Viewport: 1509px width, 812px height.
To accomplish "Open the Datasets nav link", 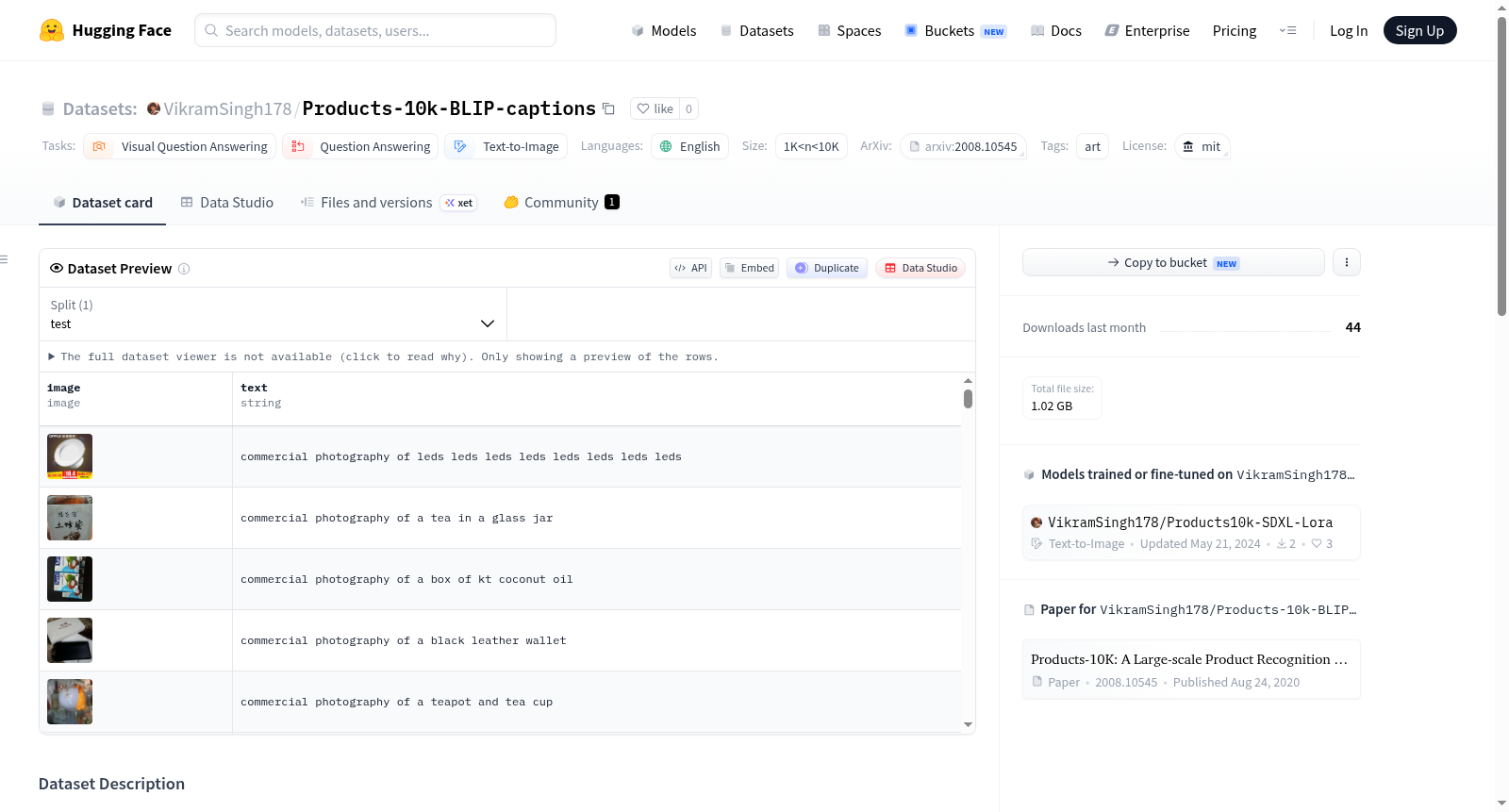I will (x=756, y=30).
